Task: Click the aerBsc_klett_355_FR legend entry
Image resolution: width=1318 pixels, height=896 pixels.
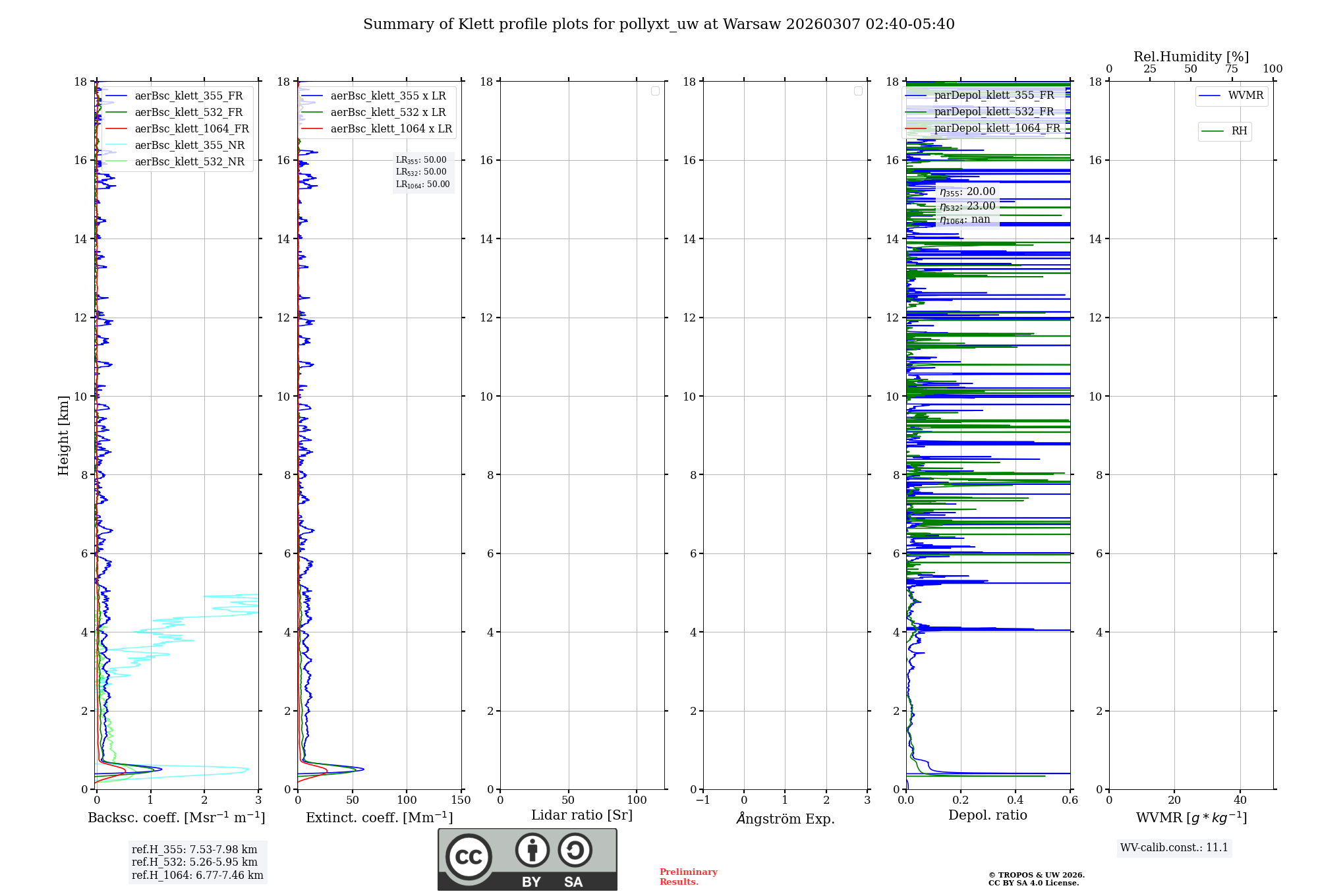Action: [x=188, y=96]
